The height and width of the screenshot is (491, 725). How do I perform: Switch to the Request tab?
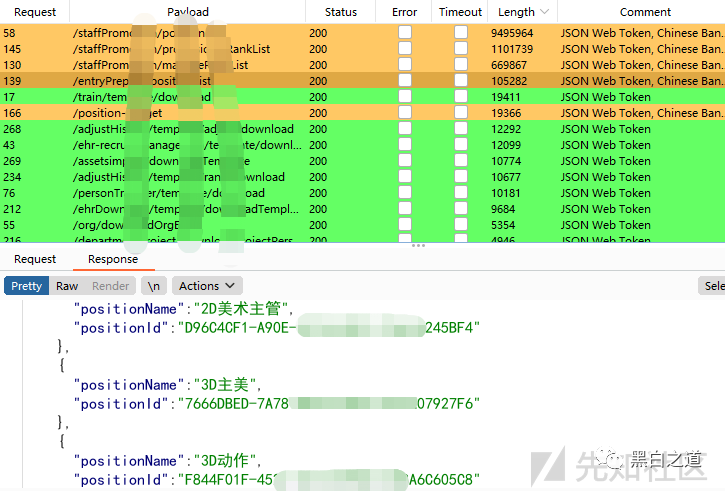pyautogui.click(x=35, y=259)
